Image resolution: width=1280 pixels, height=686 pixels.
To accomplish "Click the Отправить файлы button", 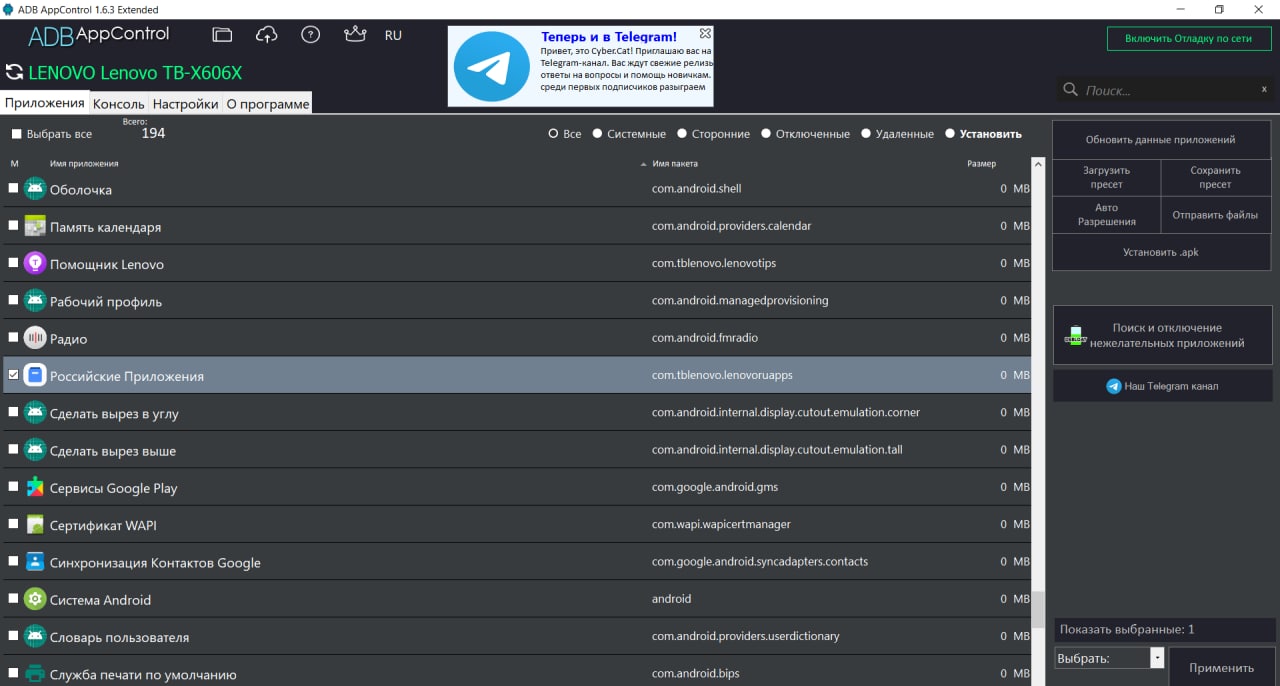I will 1215,215.
